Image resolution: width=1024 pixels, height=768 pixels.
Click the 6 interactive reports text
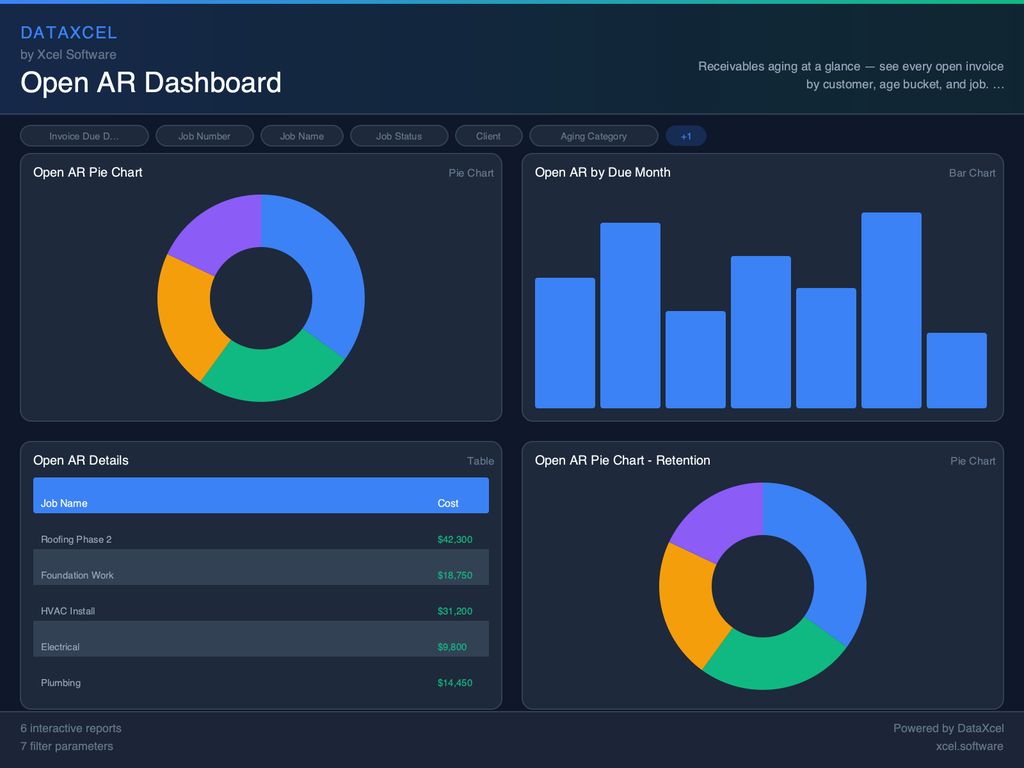(x=70, y=728)
